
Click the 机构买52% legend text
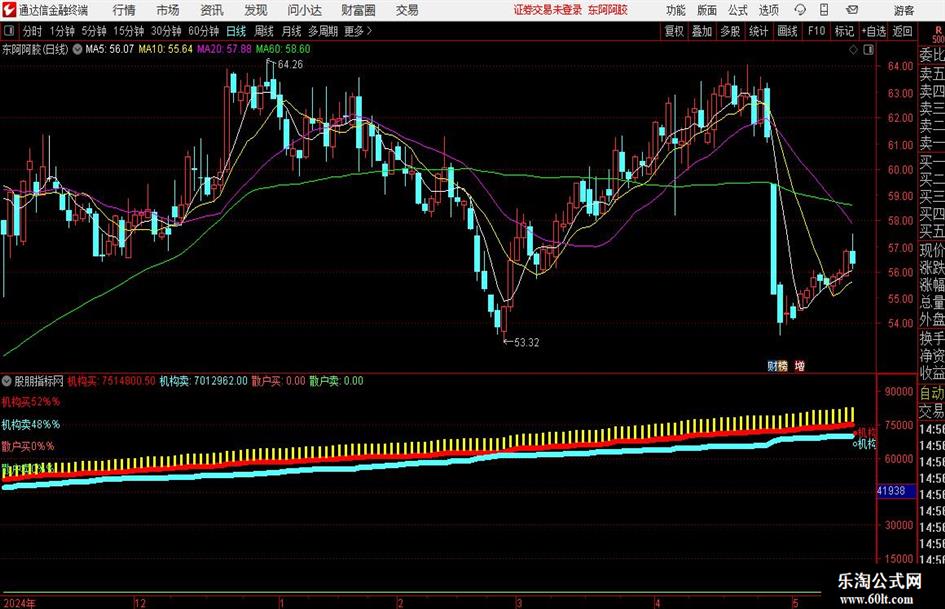click(x=31, y=402)
